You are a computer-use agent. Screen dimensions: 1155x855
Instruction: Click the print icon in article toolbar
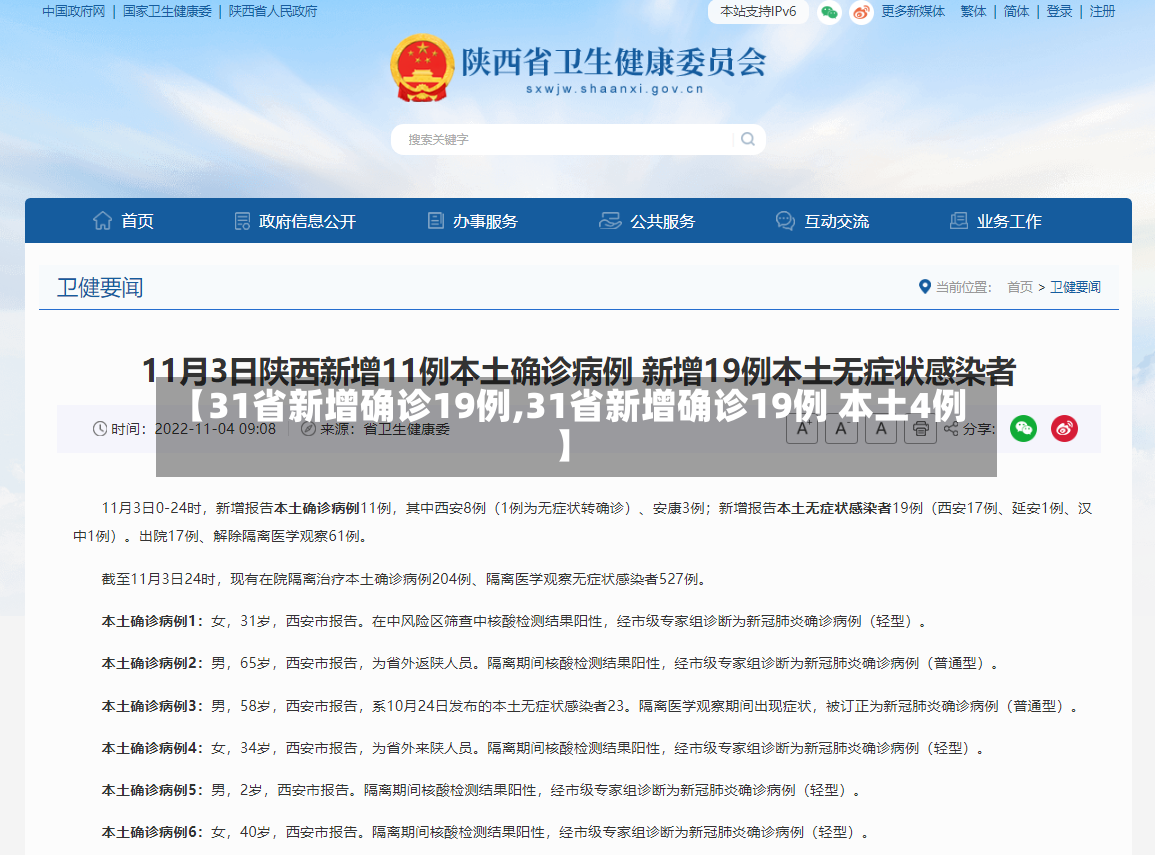pos(920,429)
